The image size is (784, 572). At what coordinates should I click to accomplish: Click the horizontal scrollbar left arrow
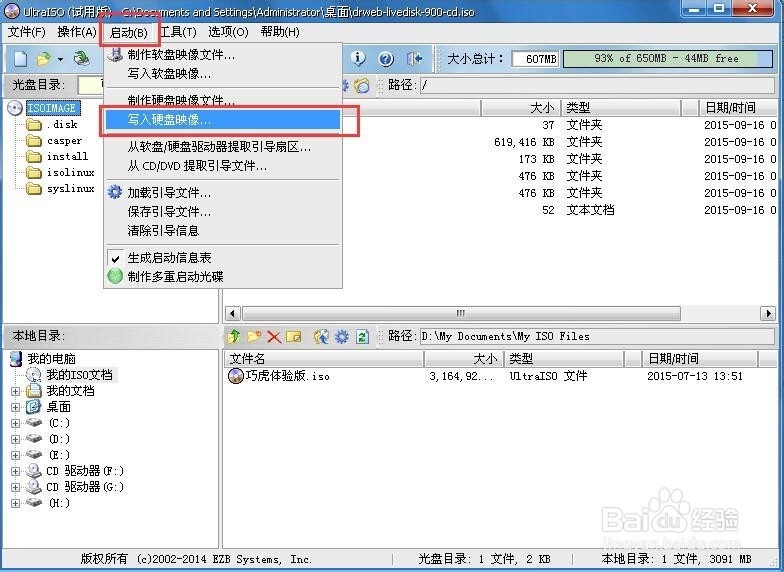(x=232, y=314)
